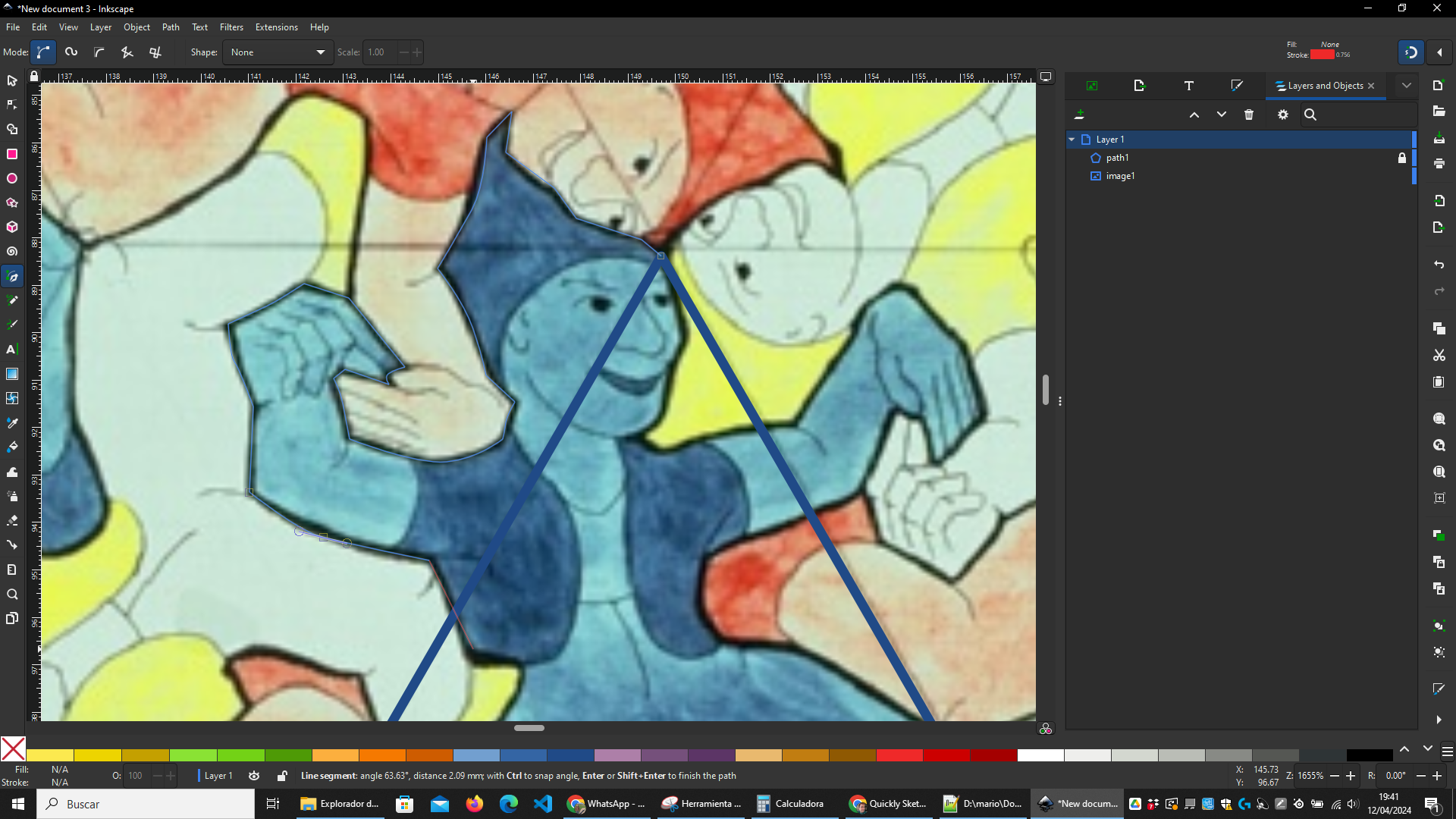This screenshot has height=819, width=1456.
Task: Enable straight line segments mode
Action: click(x=127, y=52)
